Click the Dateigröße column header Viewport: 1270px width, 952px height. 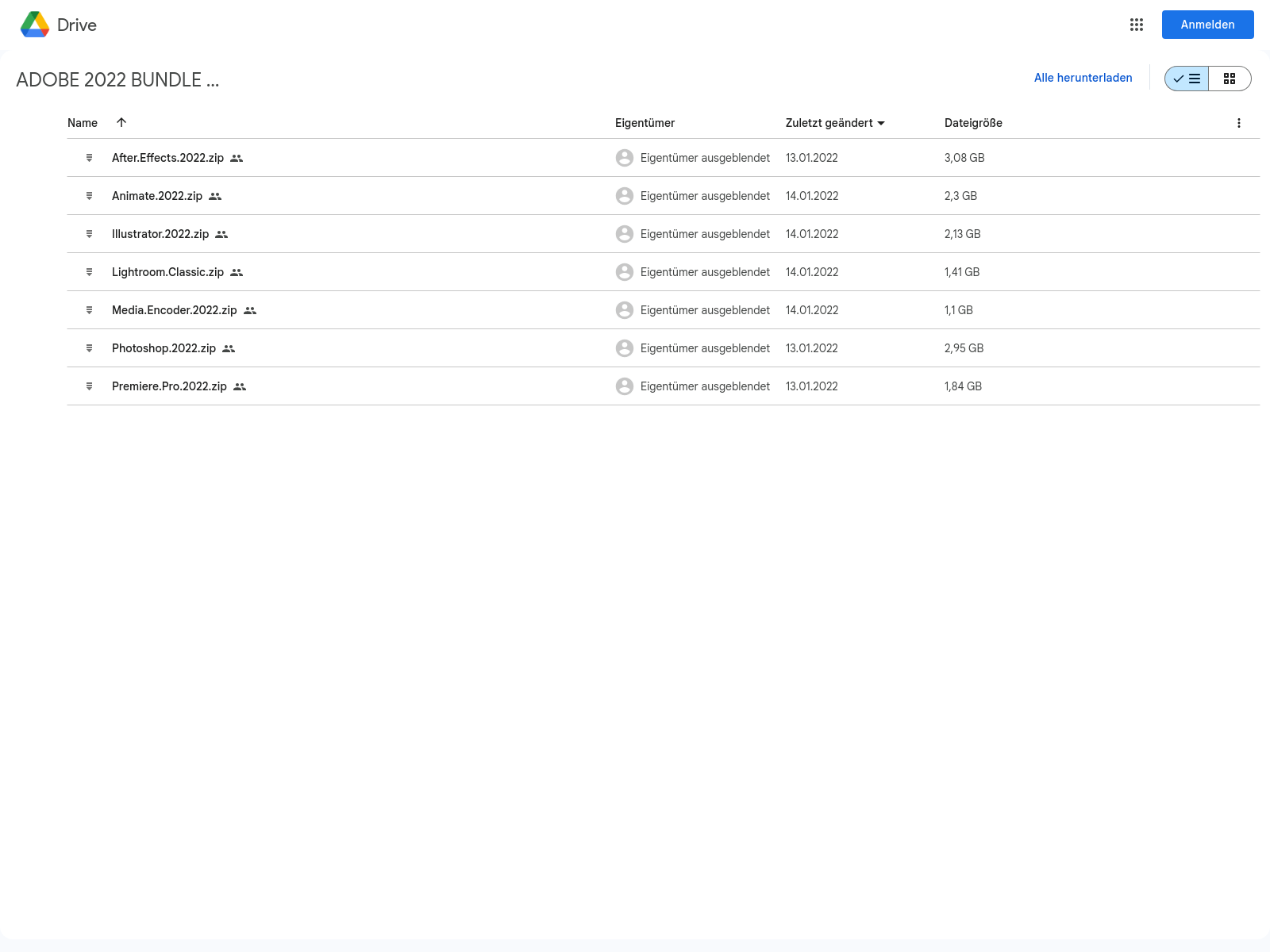pyautogui.click(x=973, y=123)
